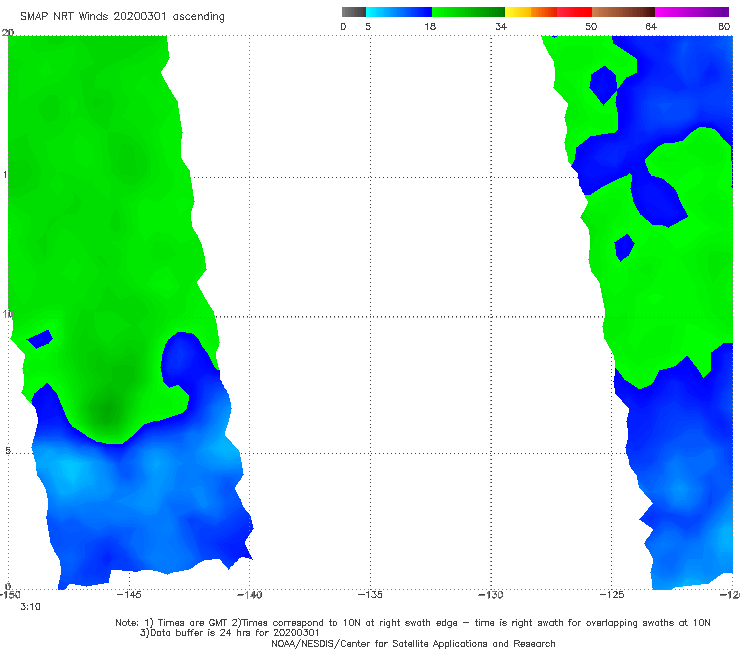This screenshot has width=740, height=650.
Task: Click the colorbar label "64"
Action: tap(651, 26)
